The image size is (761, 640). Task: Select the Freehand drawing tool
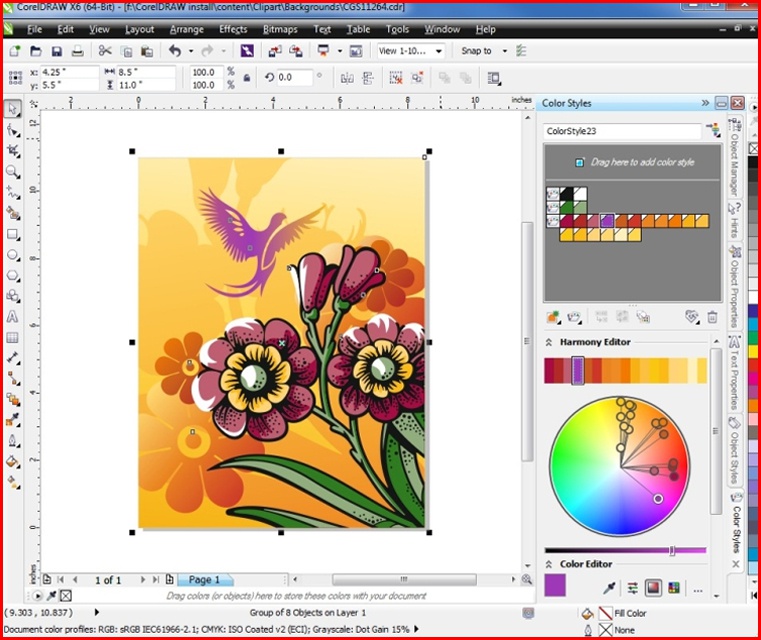[13, 193]
